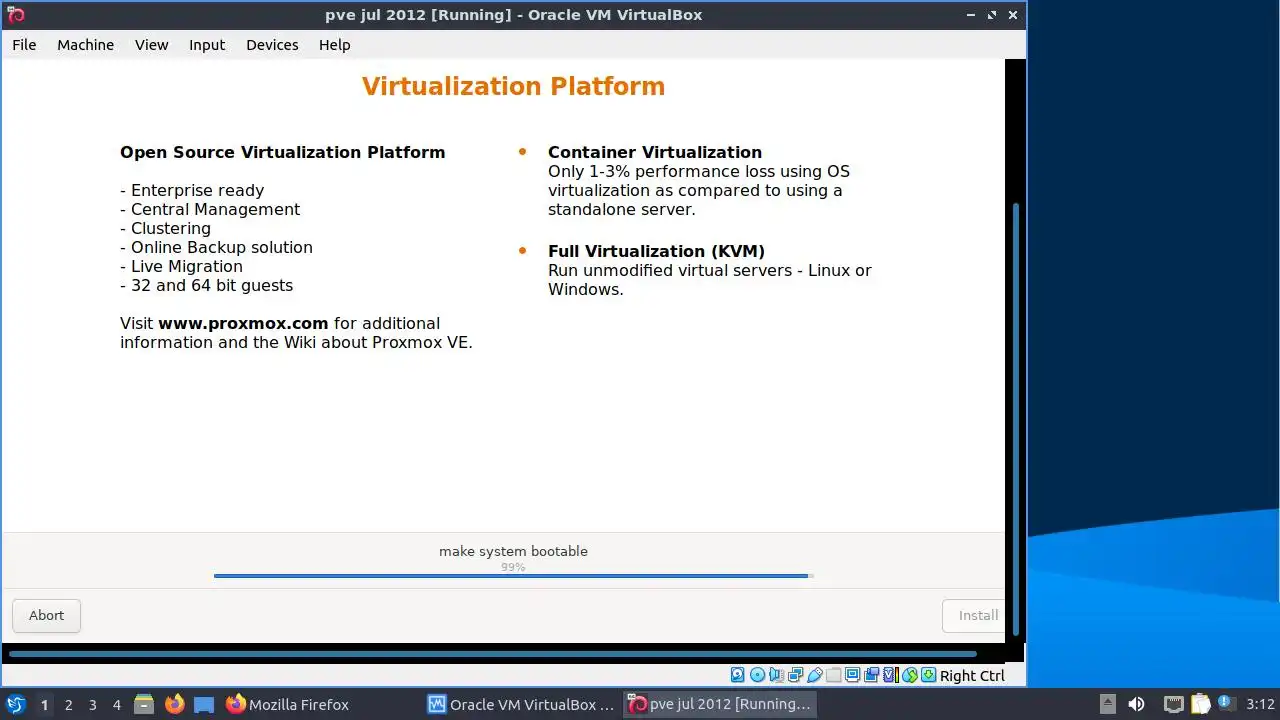This screenshot has width=1280, height=720.
Task: Open the hard disk activity indicator
Action: [x=738, y=675]
